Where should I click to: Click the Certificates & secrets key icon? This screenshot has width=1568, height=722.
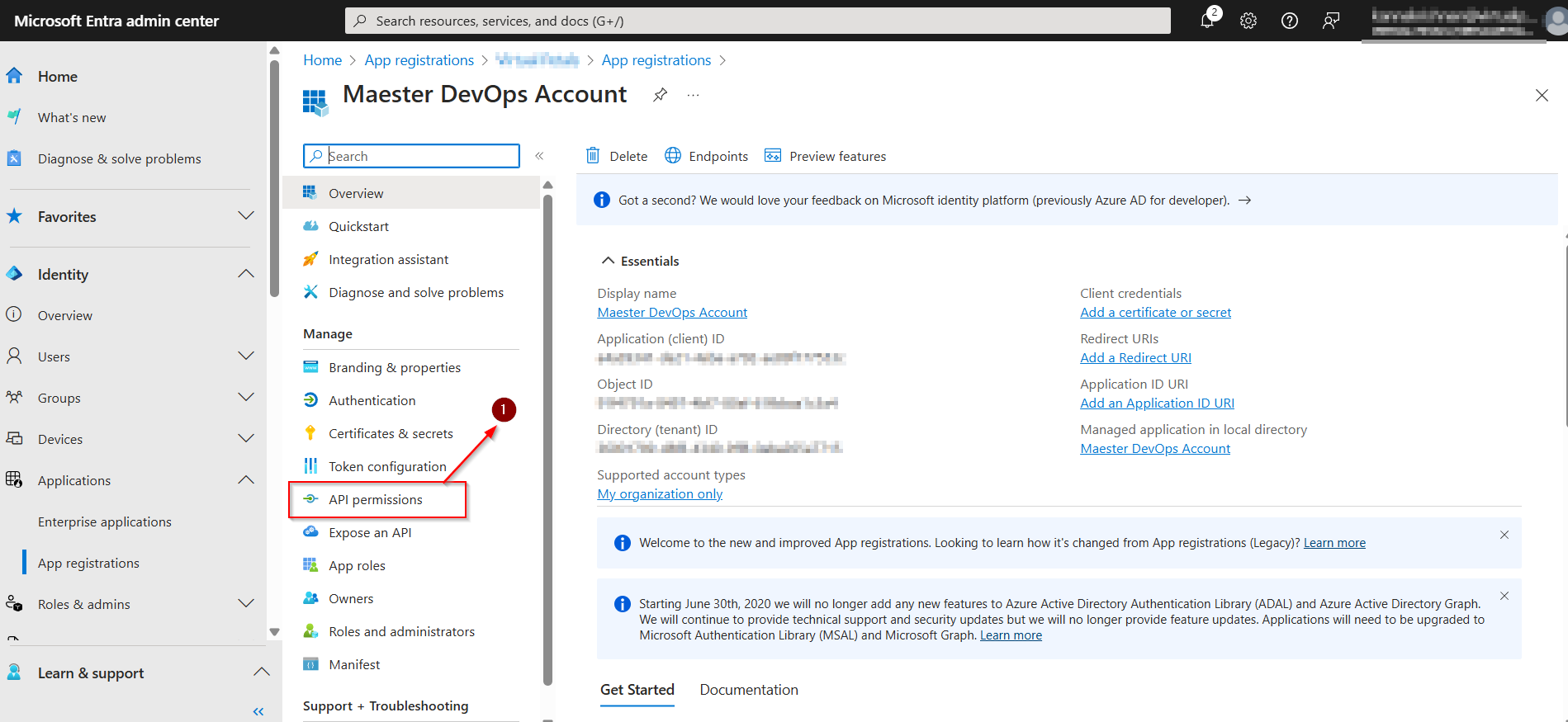coord(310,433)
